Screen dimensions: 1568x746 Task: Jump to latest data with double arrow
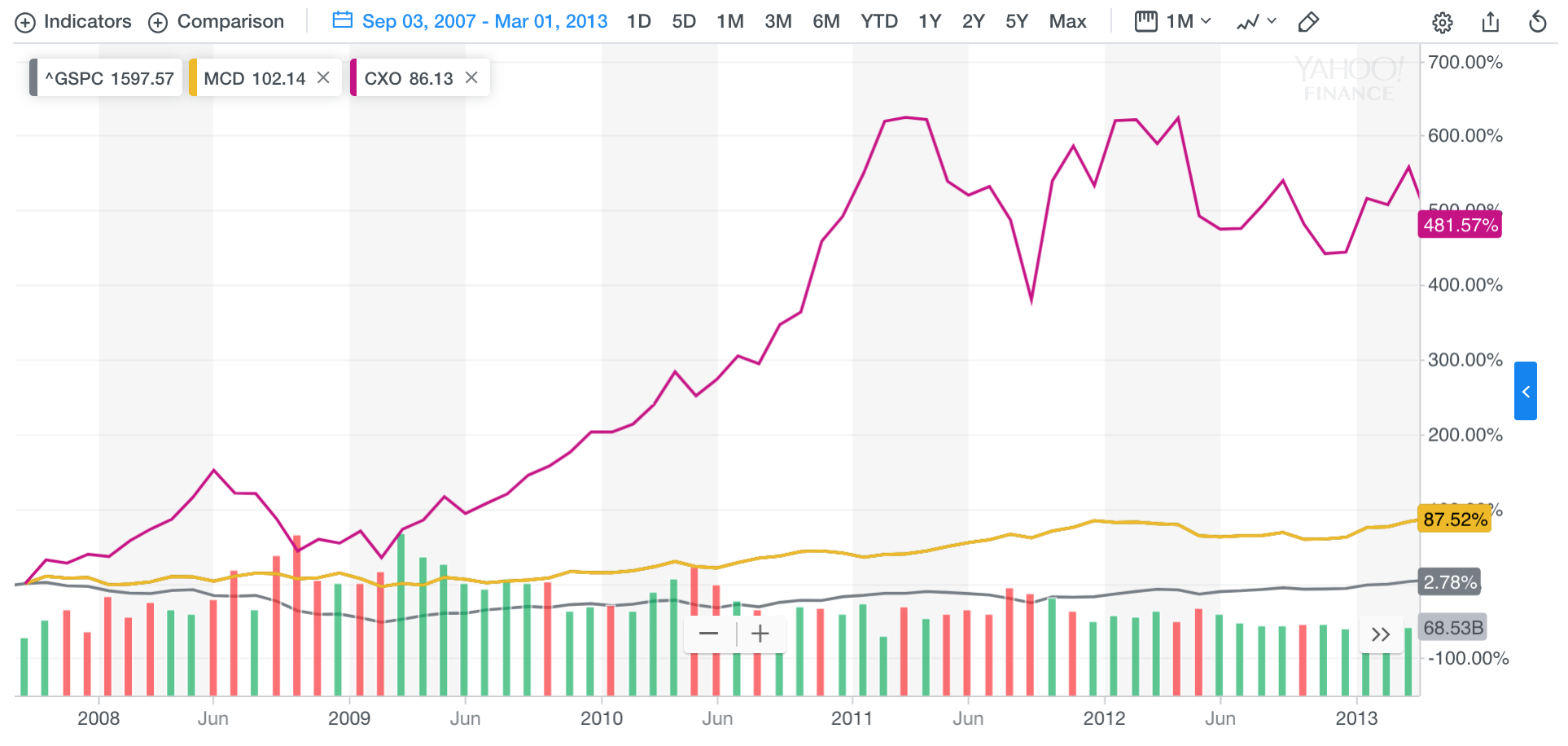pos(1381,634)
